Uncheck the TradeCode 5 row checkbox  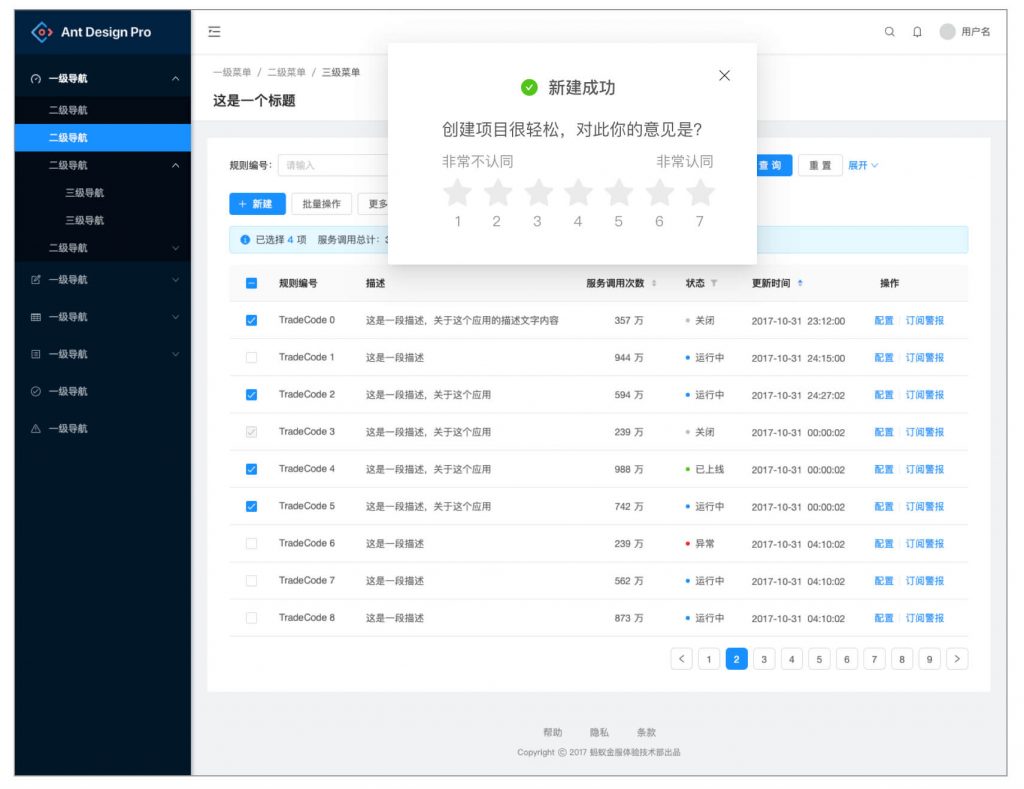tap(251, 506)
